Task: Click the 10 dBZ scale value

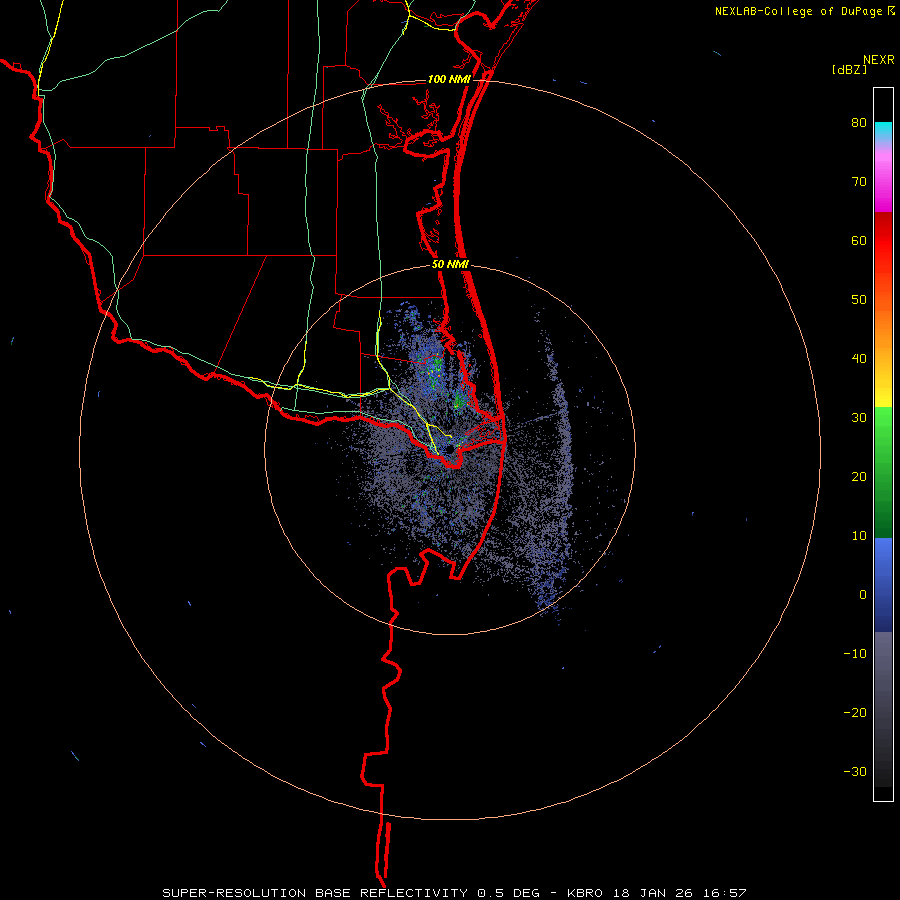Action: 859,536
